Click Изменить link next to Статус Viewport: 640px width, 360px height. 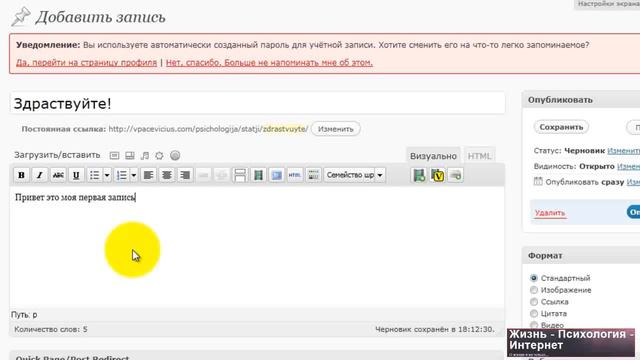(x=624, y=151)
